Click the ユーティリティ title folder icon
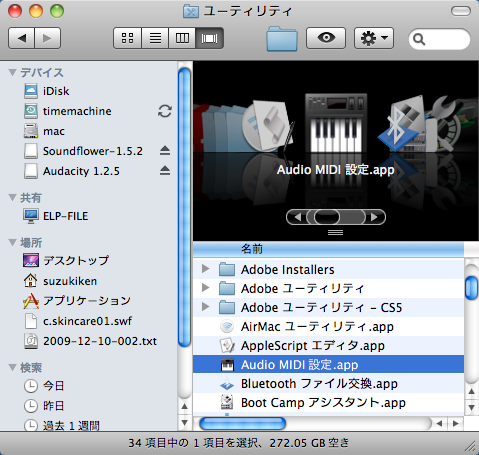479x455 pixels. (x=191, y=11)
